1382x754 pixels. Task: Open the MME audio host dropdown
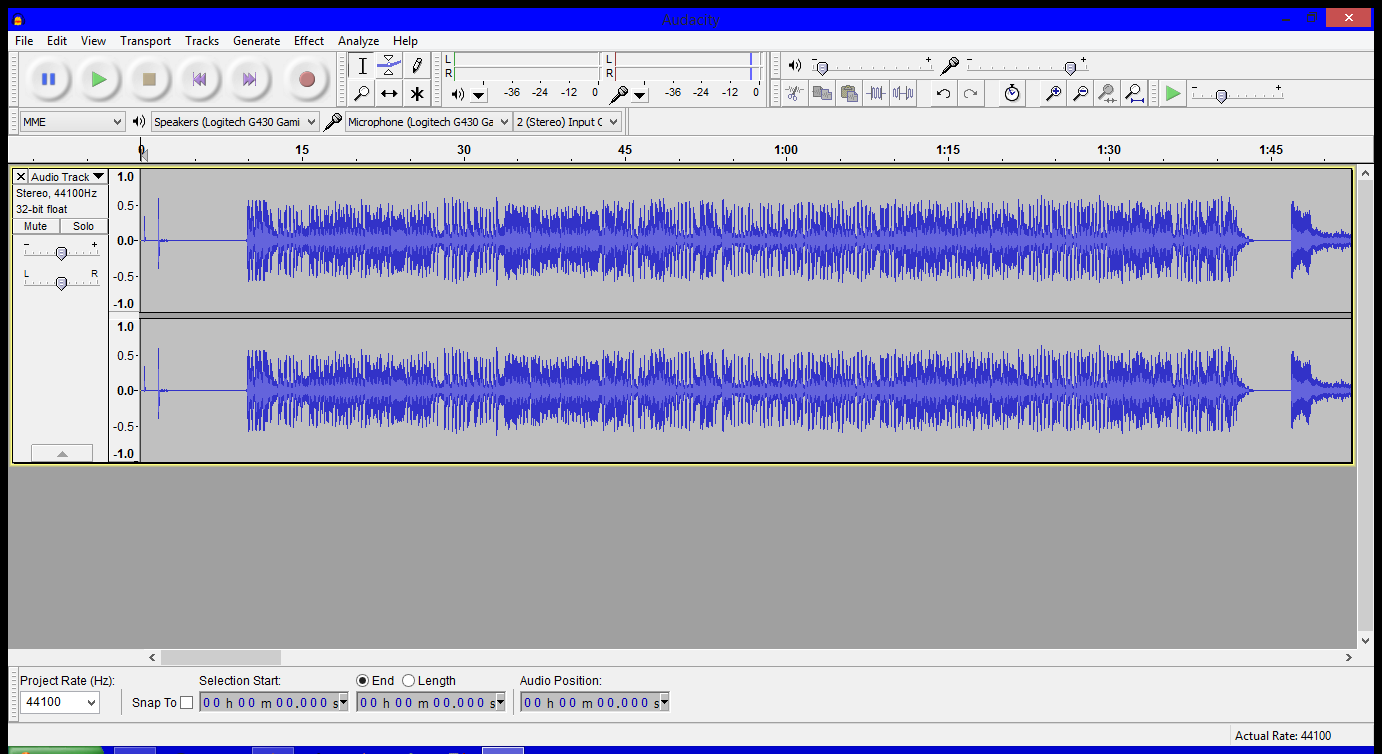tap(73, 122)
